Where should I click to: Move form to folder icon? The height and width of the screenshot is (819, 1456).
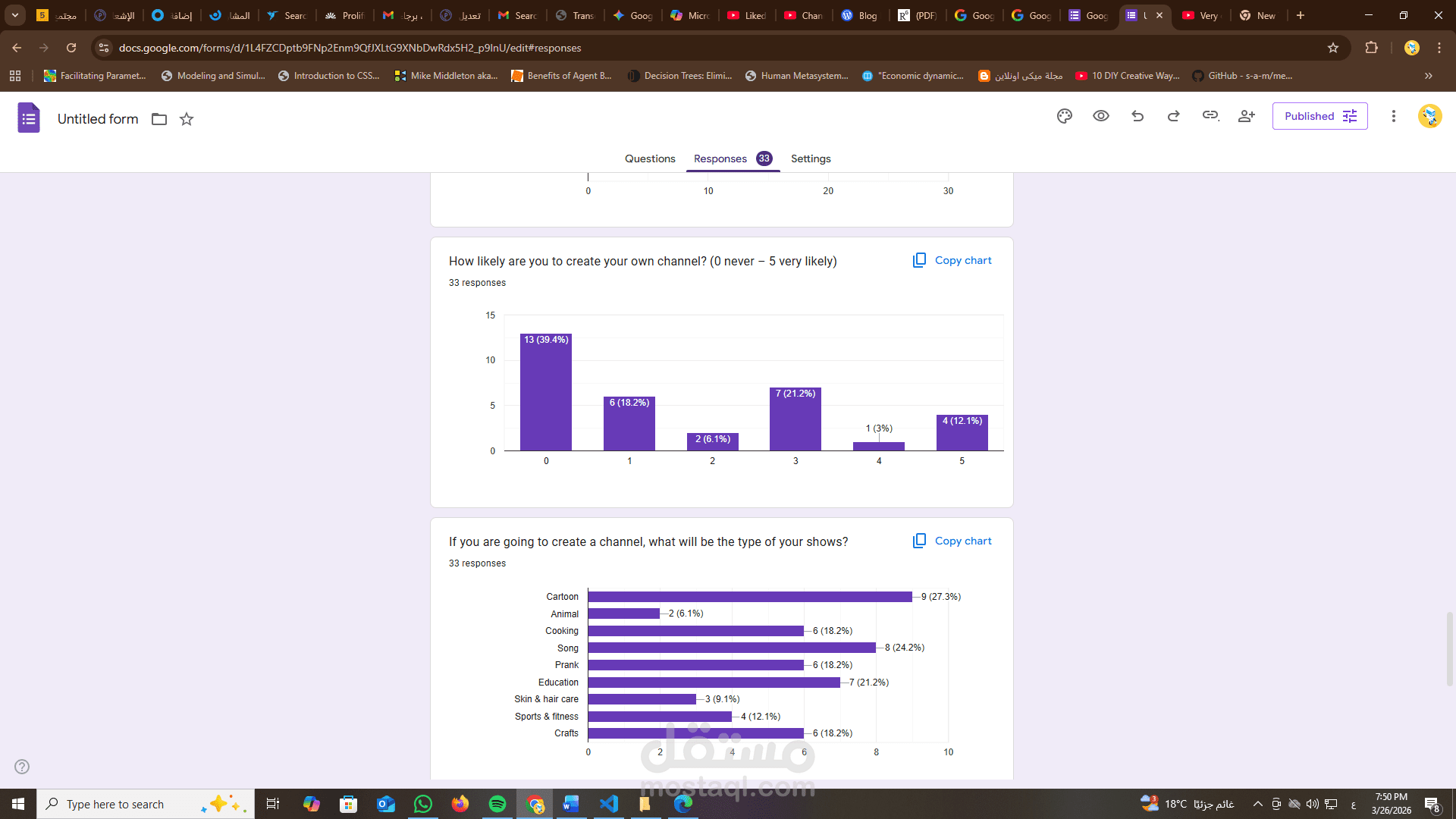coord(159,119)
